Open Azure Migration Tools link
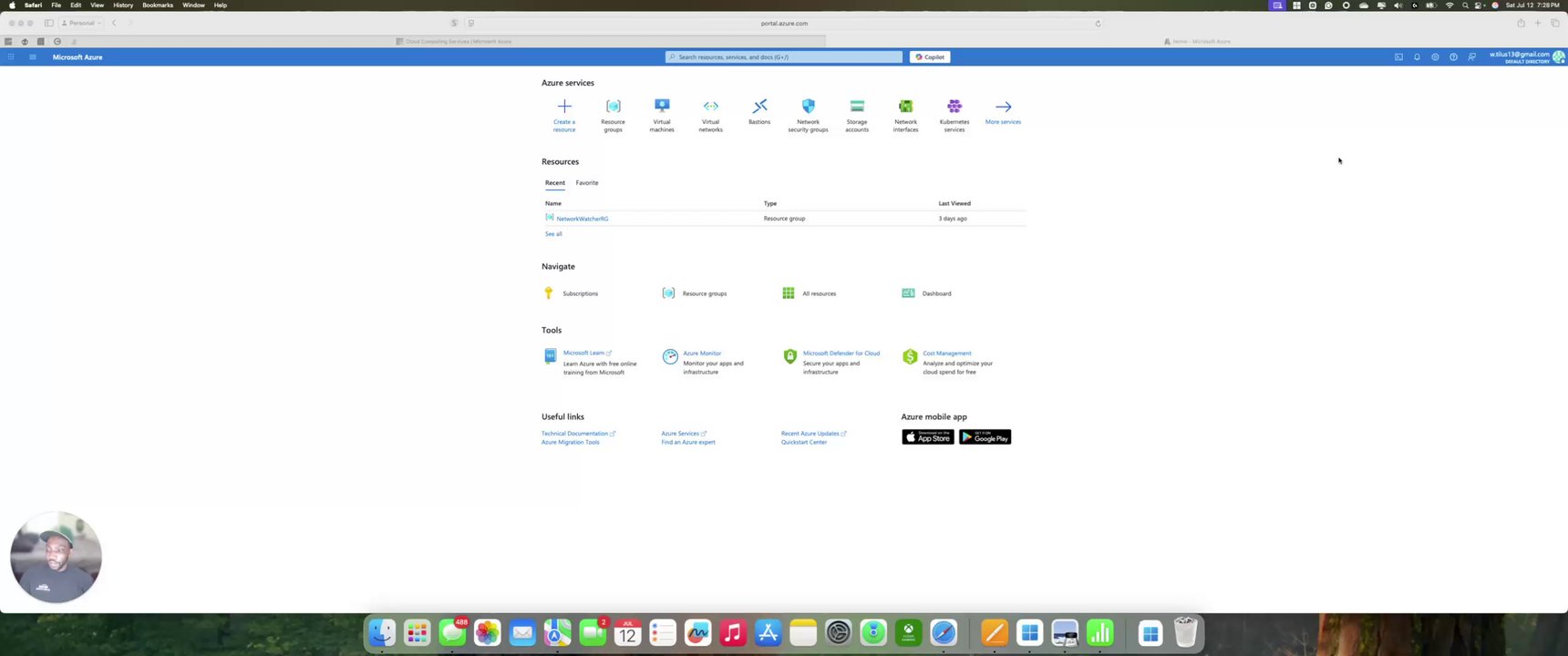This screenshot has width=1568, height=656. click(x=571, y=442)
